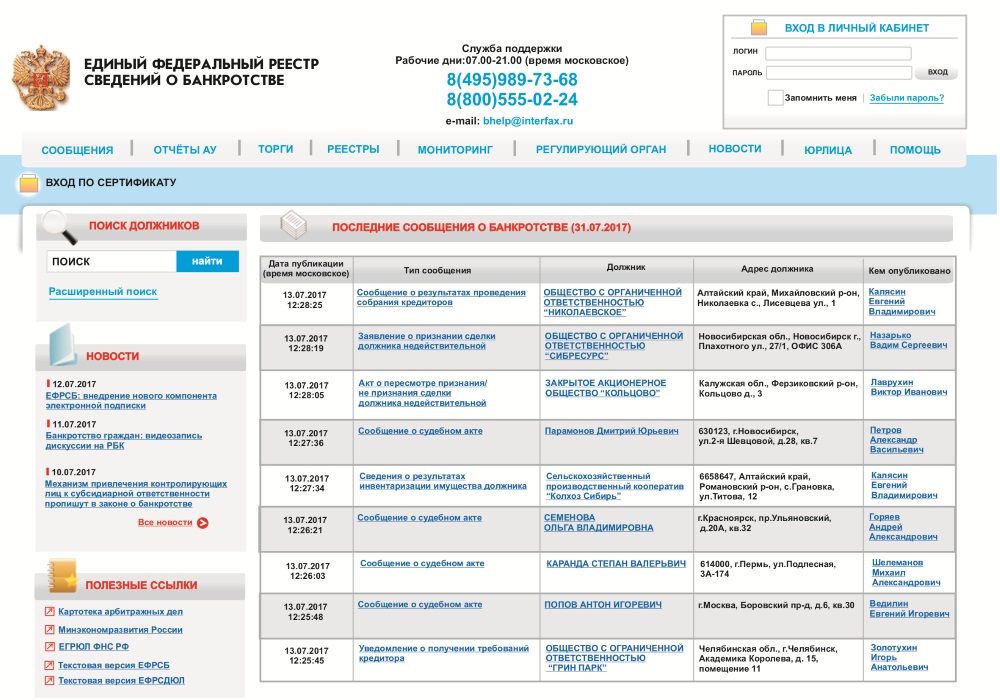Open news Банкротство граждан: видеозапись дискуссии на РБК
The width and height of the screenshot is (1000, 700).
click(124, 441)
